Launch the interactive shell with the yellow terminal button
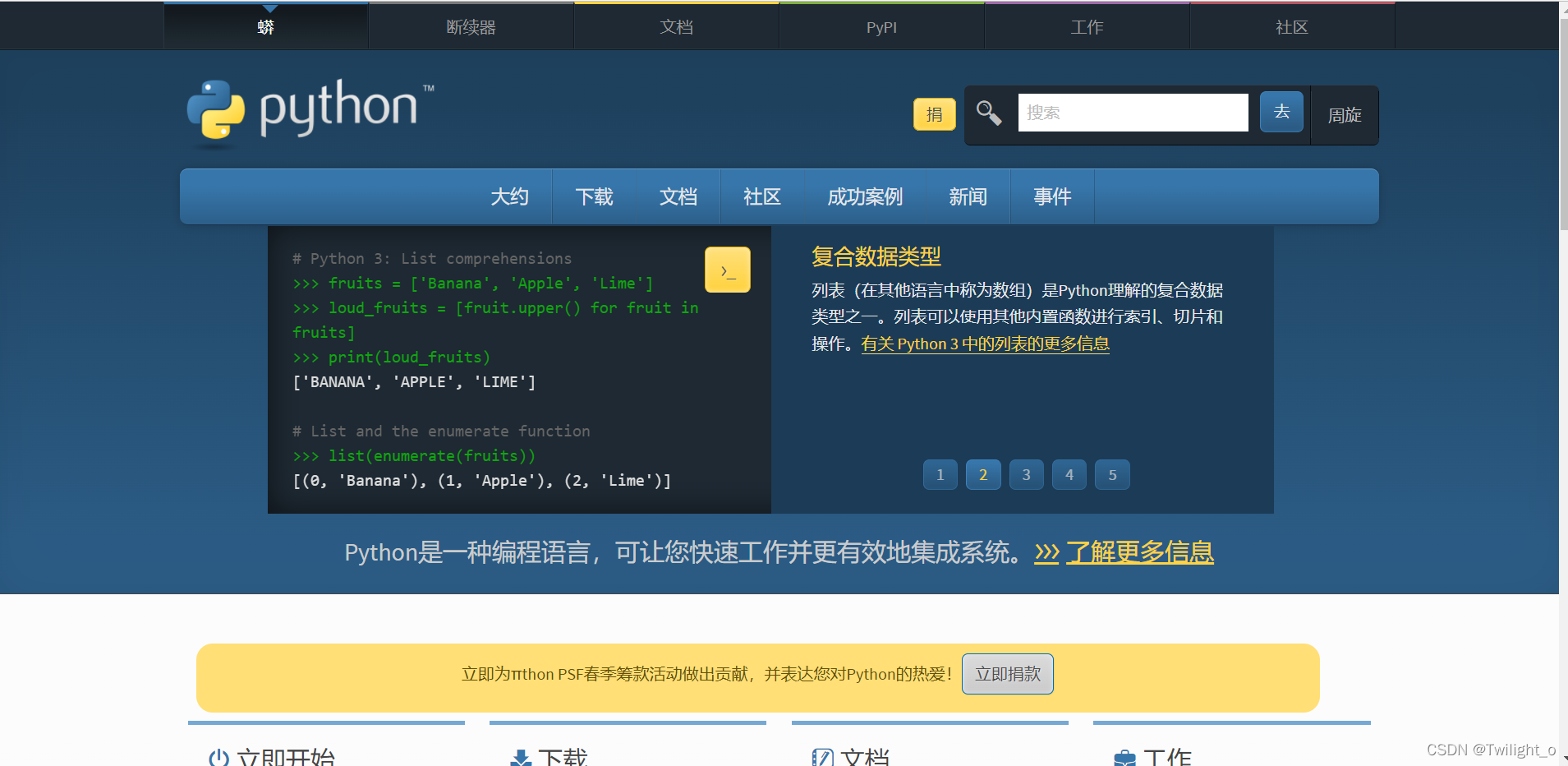Screen dimensions: 1568x766 point(728,270)
